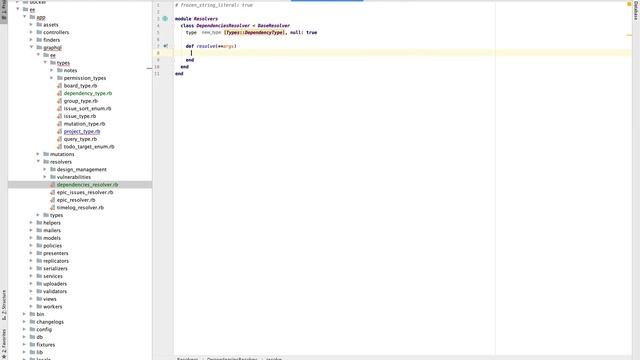Viewport: 640px width, 360px height.
Task: Open the Structure tool window tab
Action: point(4,305)
